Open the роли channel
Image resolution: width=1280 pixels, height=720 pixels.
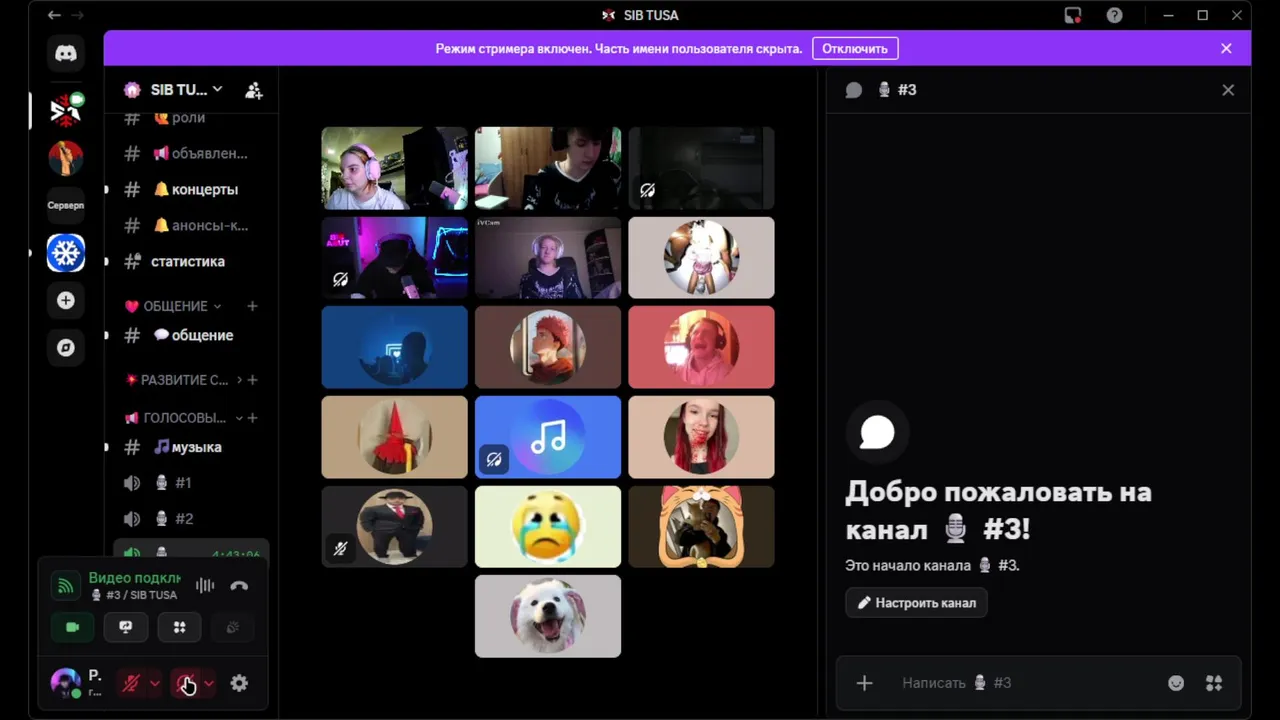point(190,118)
